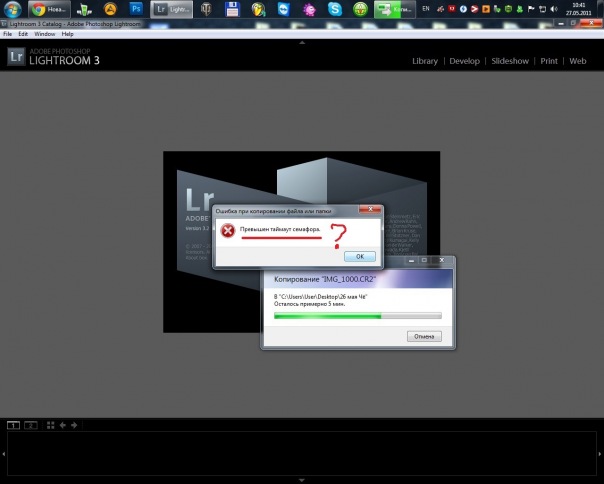Viewport: 604px width, 484px height.
Task: Cancel the IMG_1000.CR2 copying with Отмена
Action: 424,336
